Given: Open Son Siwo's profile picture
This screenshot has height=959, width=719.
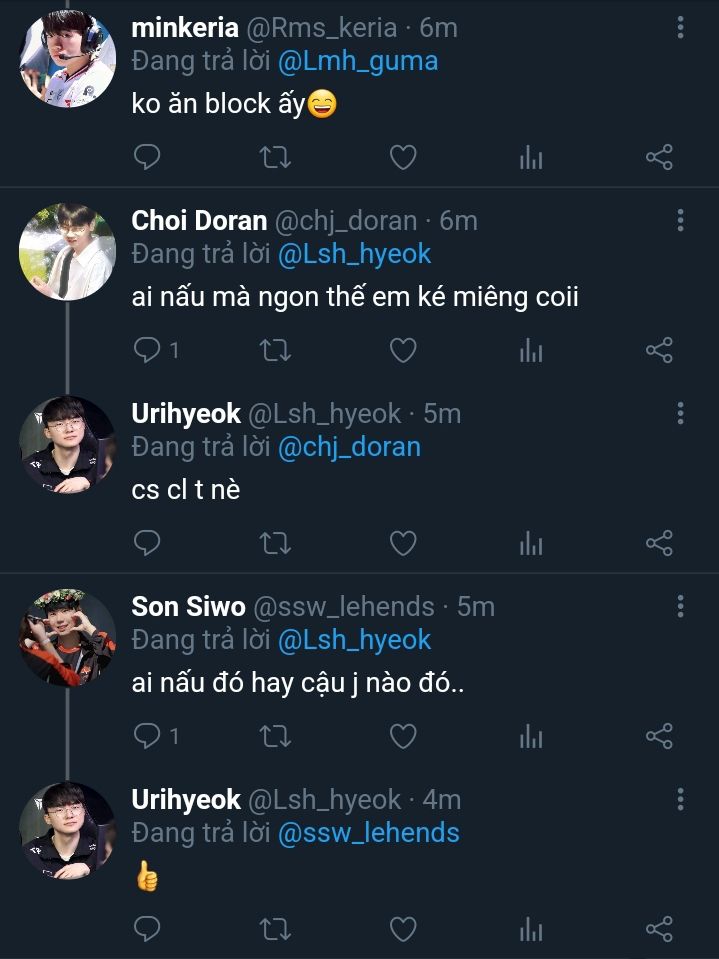Looking at the screenshot, I should pos(67,637).
